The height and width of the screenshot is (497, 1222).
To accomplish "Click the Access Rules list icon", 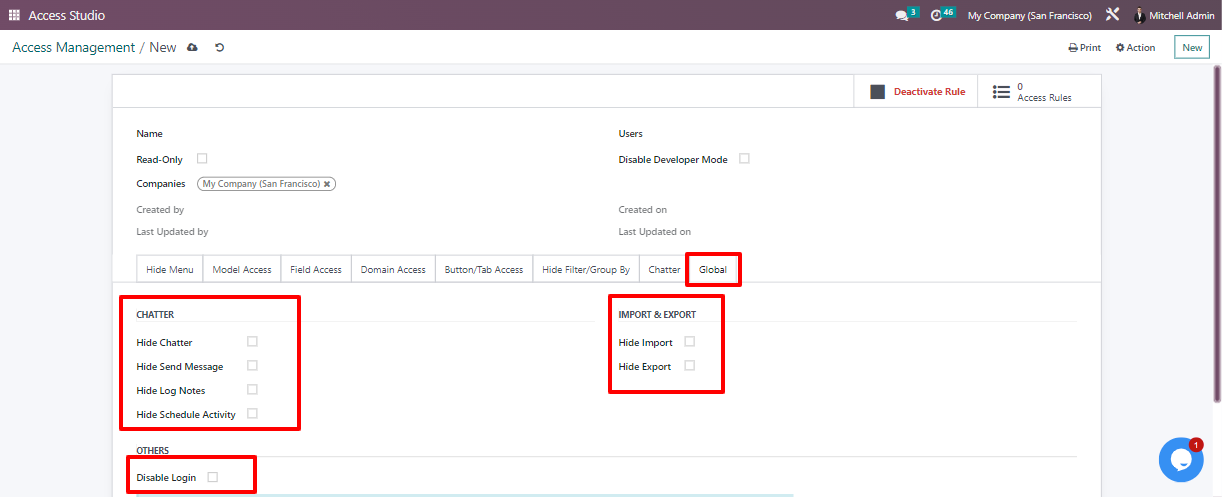I will pos(1001,92).
